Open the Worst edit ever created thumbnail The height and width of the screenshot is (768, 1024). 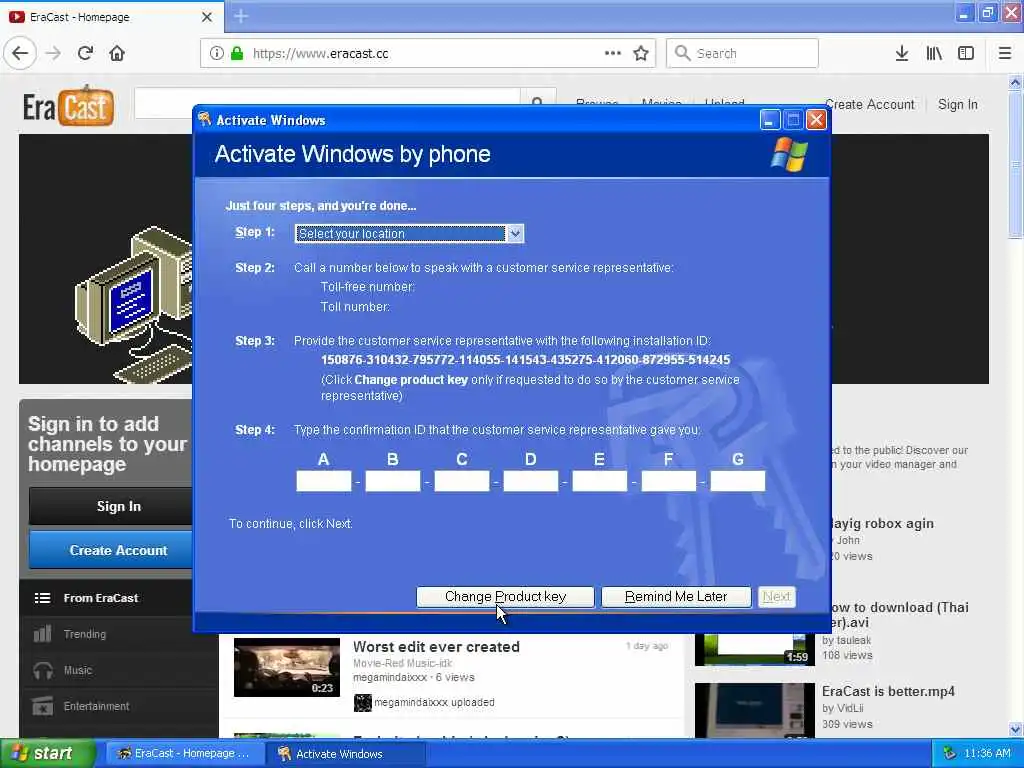point(287,667)
